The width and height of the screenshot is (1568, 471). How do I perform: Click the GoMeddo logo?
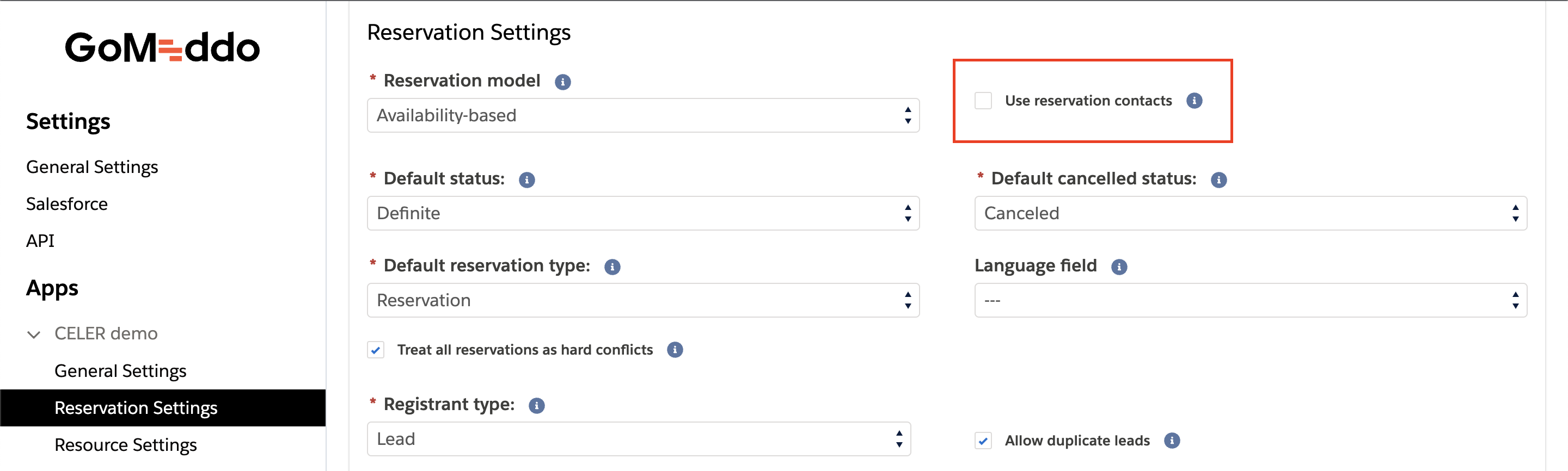coord(163,48)
